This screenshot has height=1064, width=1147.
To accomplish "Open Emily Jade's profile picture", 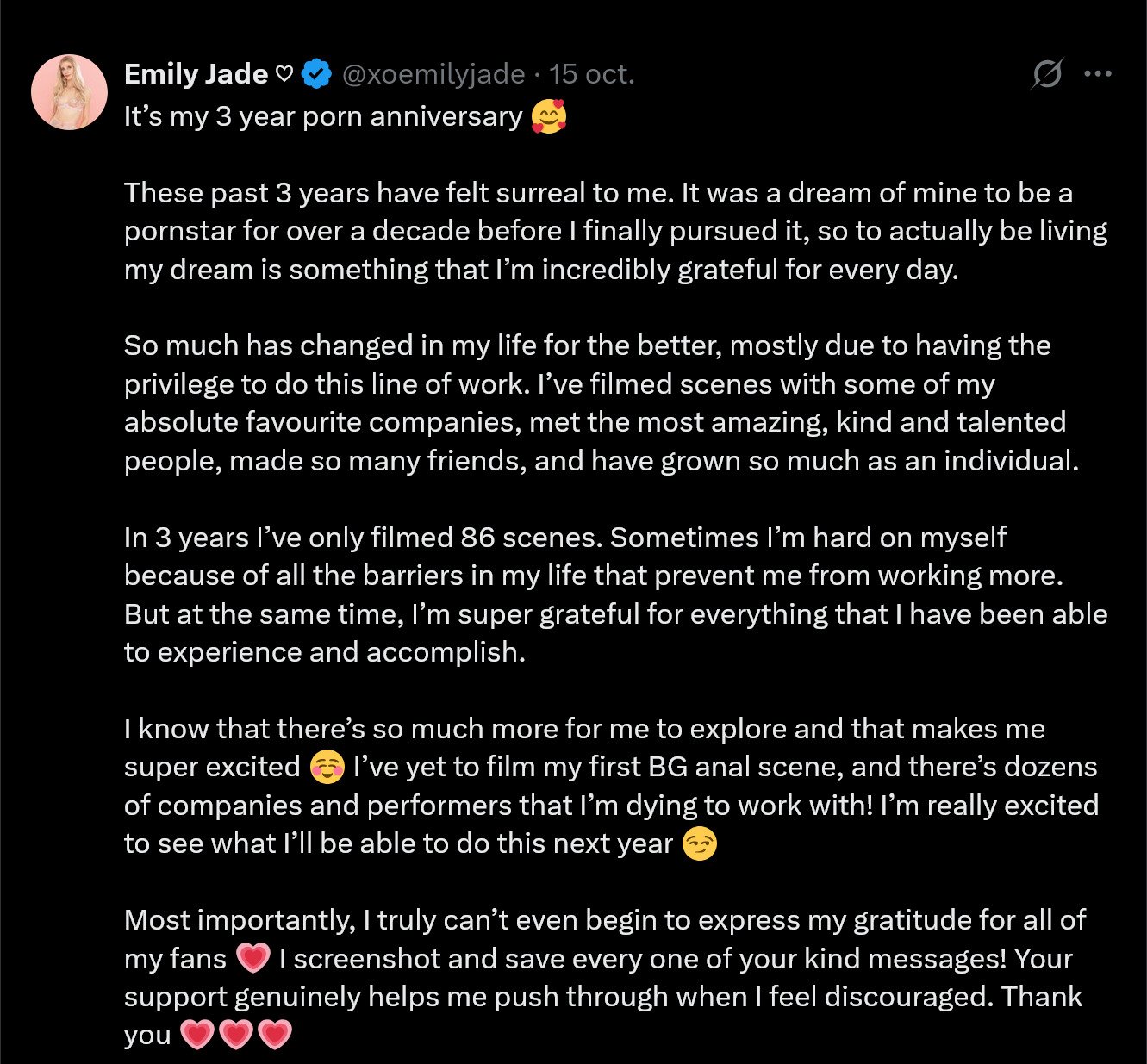I will pos(69,91).
